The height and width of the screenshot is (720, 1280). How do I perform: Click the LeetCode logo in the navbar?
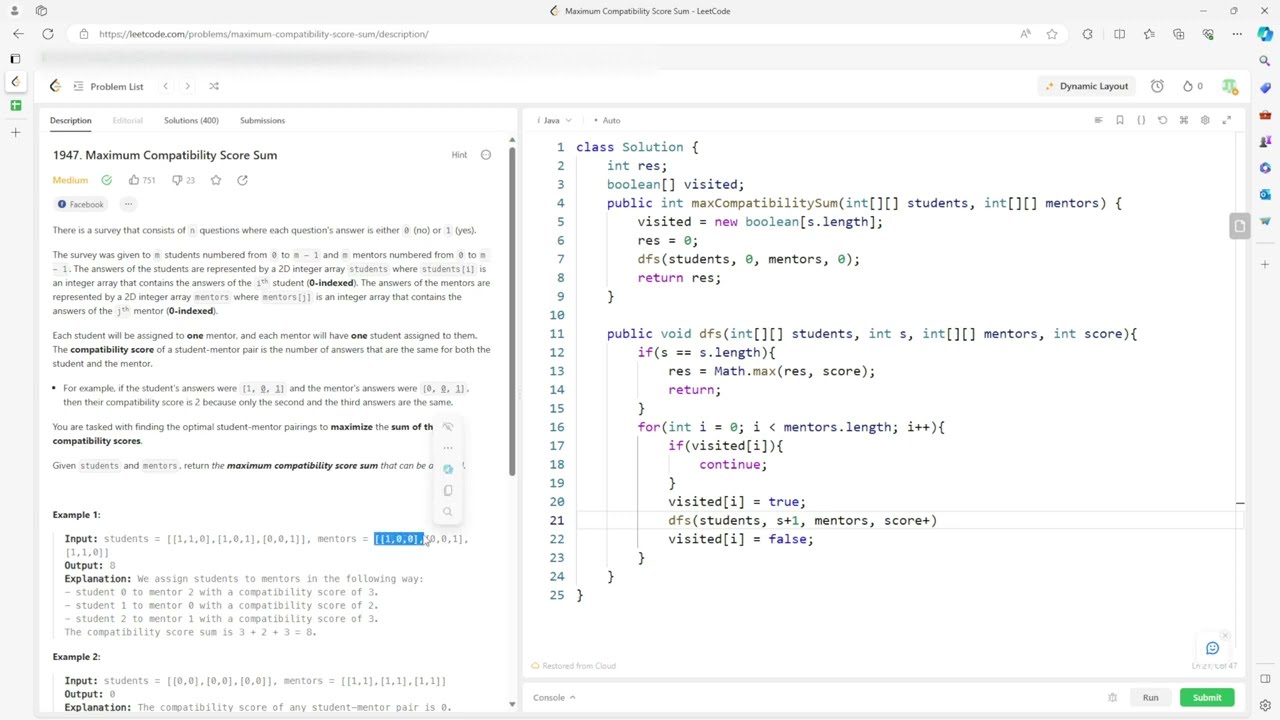tap(55, 86)
